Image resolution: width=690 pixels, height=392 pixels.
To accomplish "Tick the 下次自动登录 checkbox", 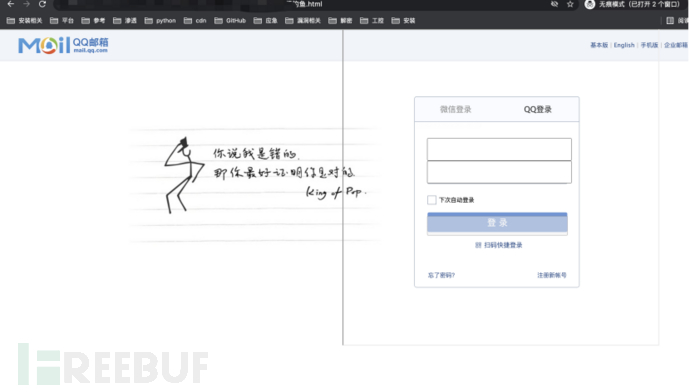I will [x=432, y=200].
